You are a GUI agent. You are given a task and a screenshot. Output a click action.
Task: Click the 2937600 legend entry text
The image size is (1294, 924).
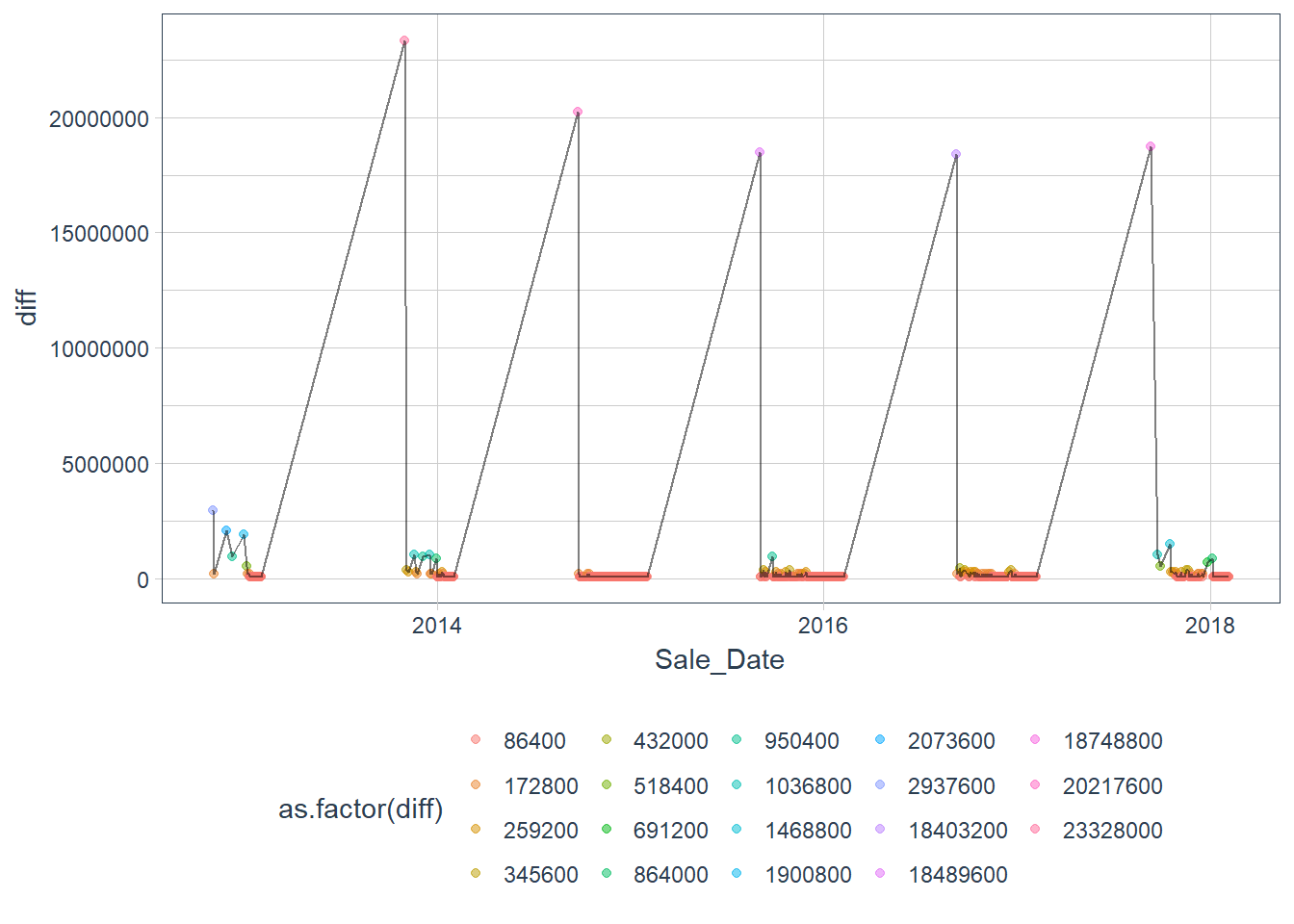pos(950,786)
